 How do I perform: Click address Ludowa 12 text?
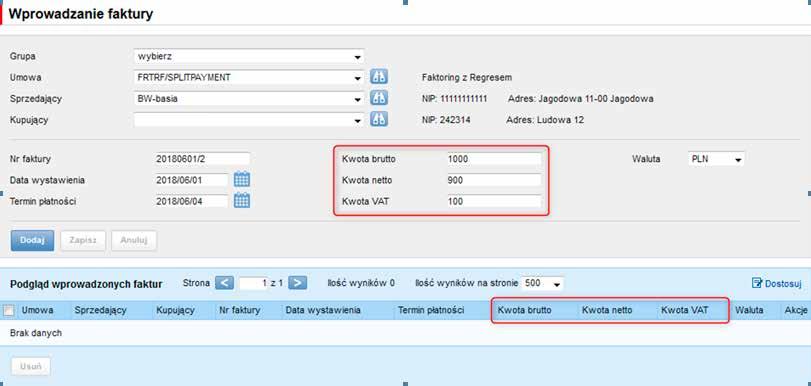(546, 120)
